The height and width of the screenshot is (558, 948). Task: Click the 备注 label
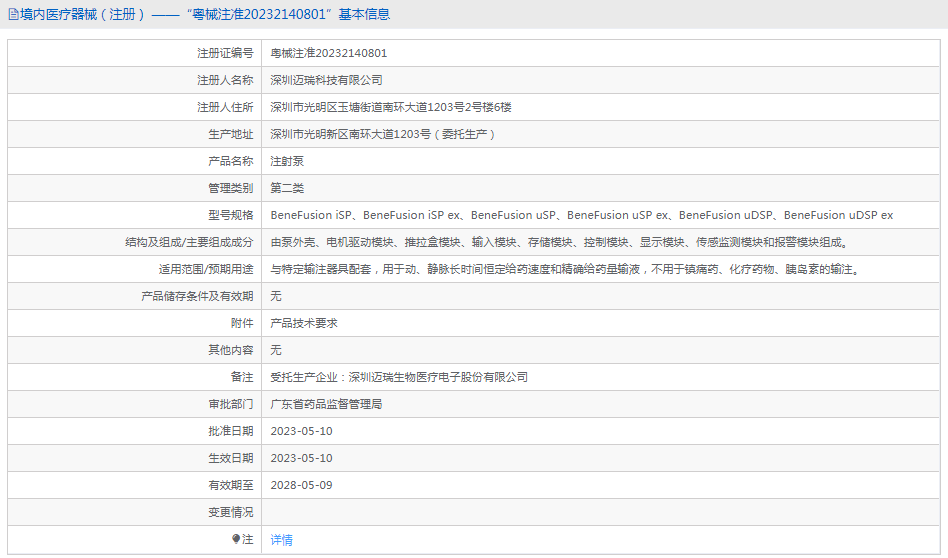click(x=242, y=377)
